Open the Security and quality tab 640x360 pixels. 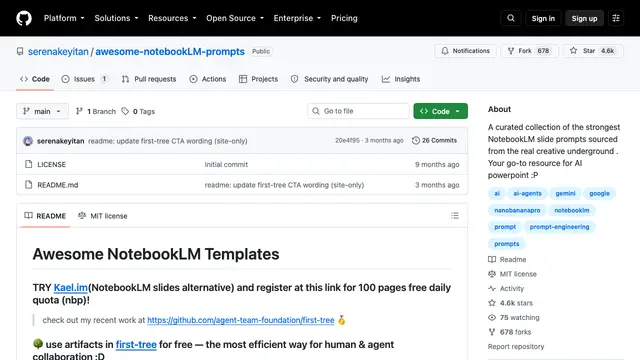(x=329, y=79)
